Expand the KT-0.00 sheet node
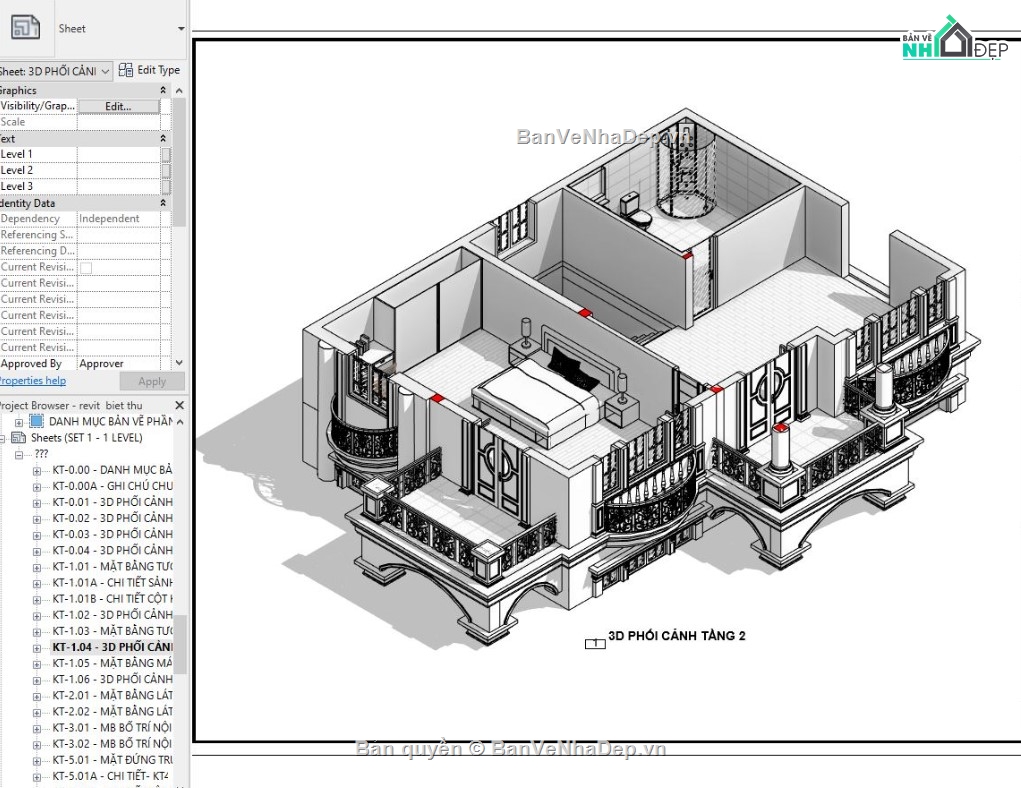This screenshot has width=1021, height=788. 37,470
